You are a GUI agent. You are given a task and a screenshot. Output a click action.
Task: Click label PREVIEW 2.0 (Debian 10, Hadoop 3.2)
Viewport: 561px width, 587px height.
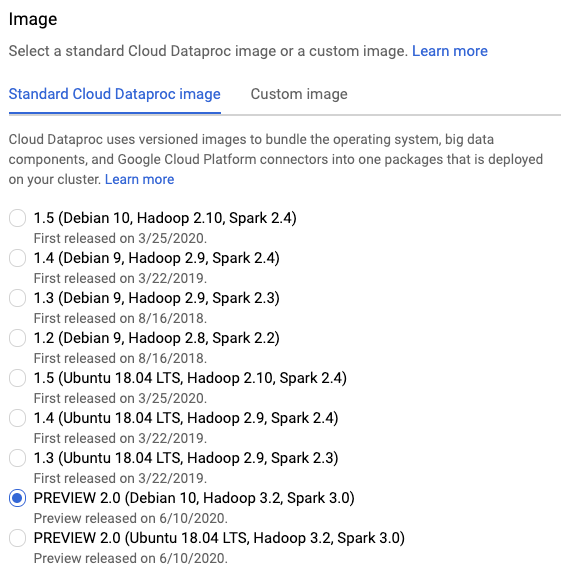click(194, 498)
